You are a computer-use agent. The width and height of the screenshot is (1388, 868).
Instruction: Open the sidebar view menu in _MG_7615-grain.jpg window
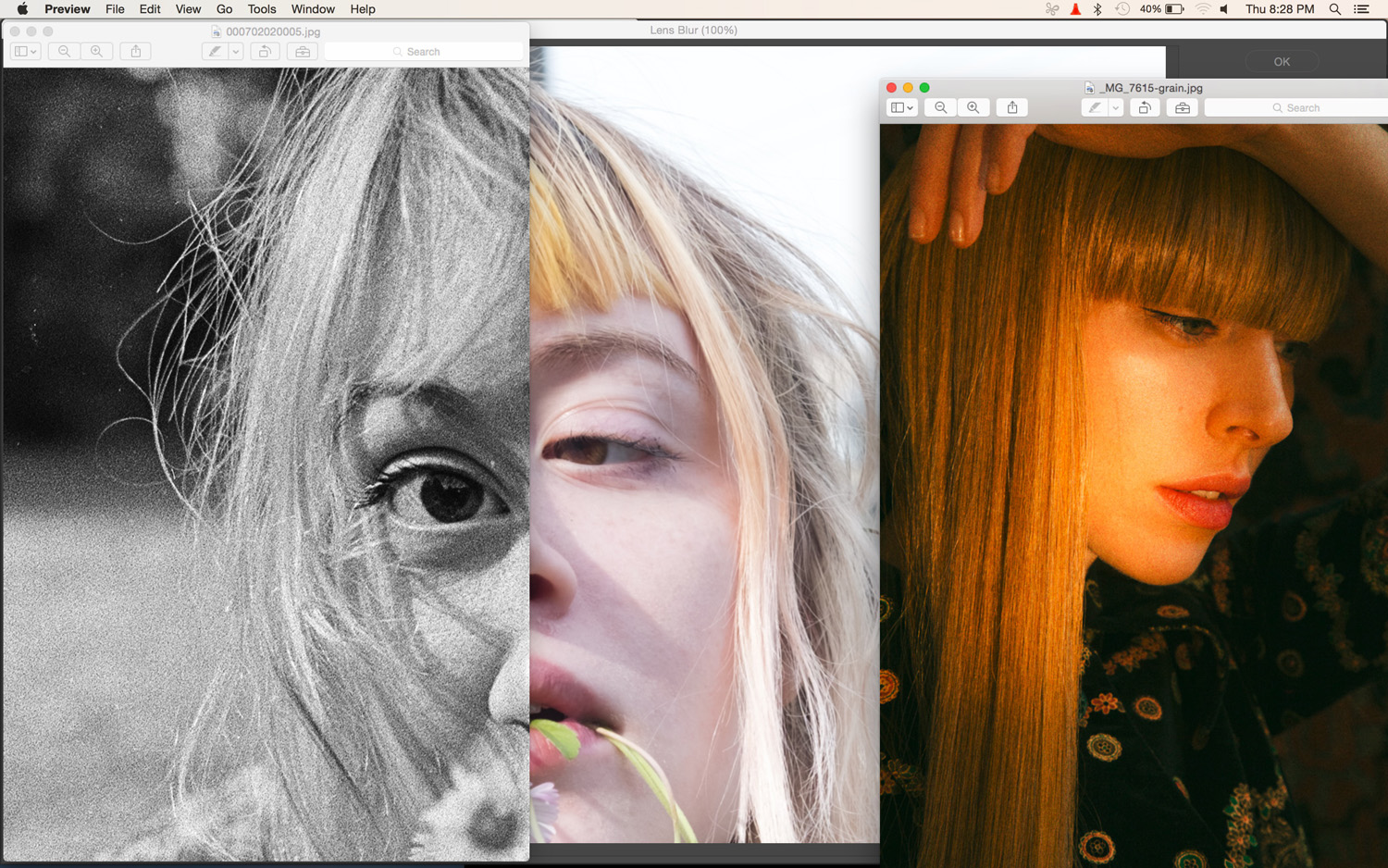click(x=901, y=108)
